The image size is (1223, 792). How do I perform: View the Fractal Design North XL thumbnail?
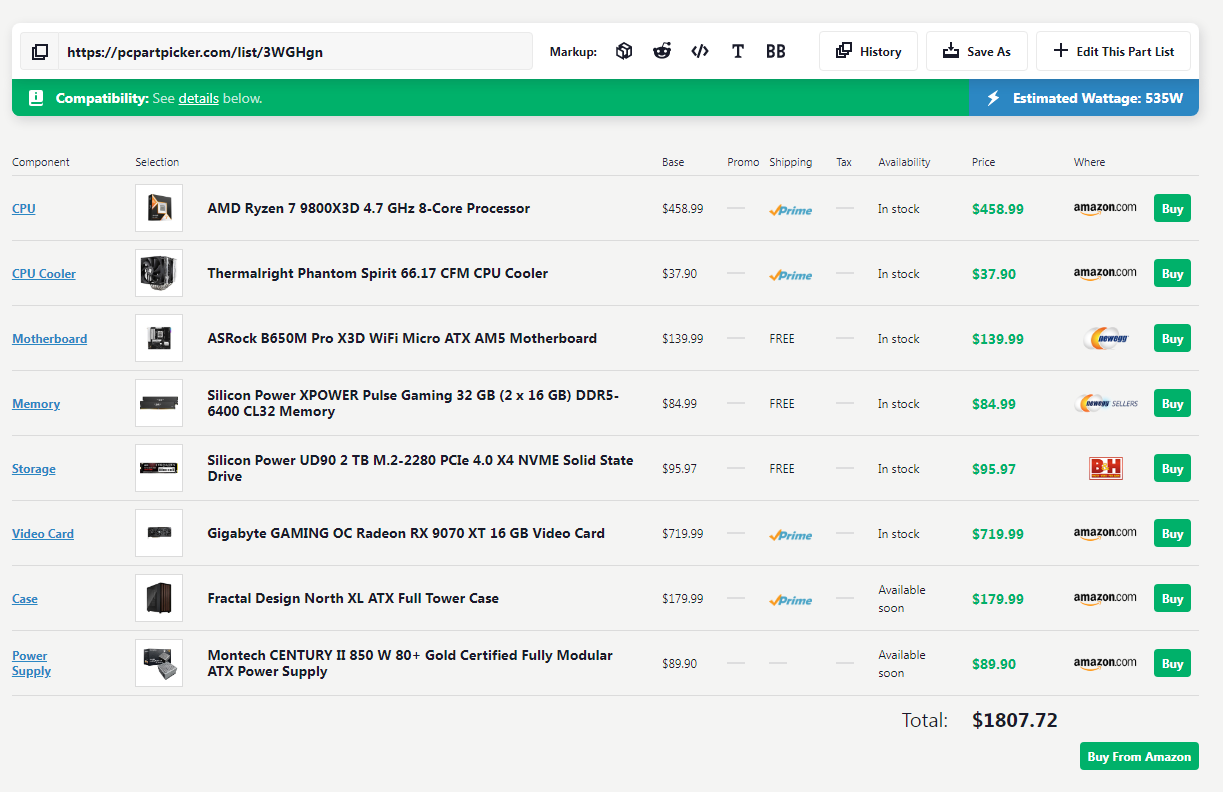tap(159, 598)
